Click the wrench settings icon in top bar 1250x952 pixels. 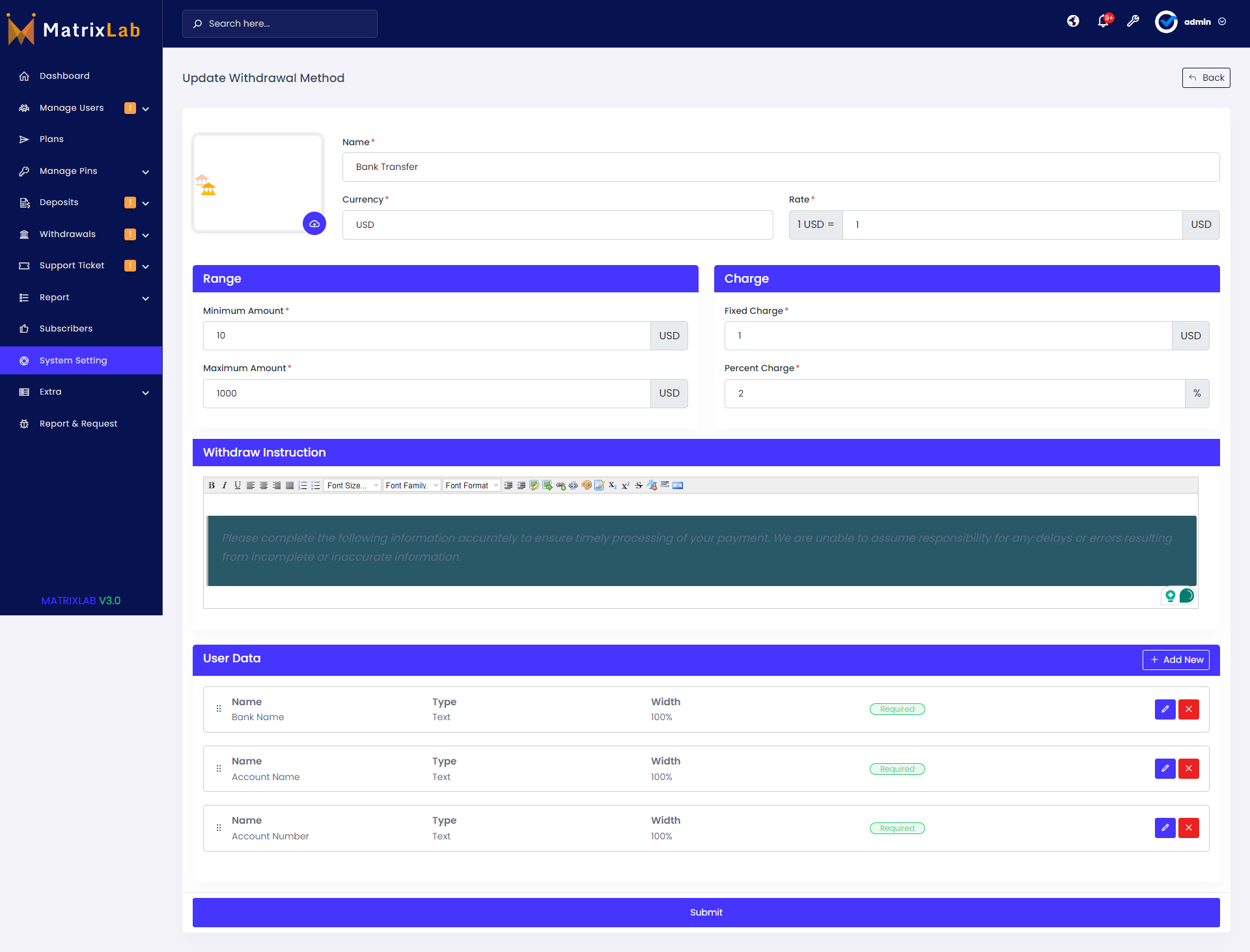(1133, 21)
